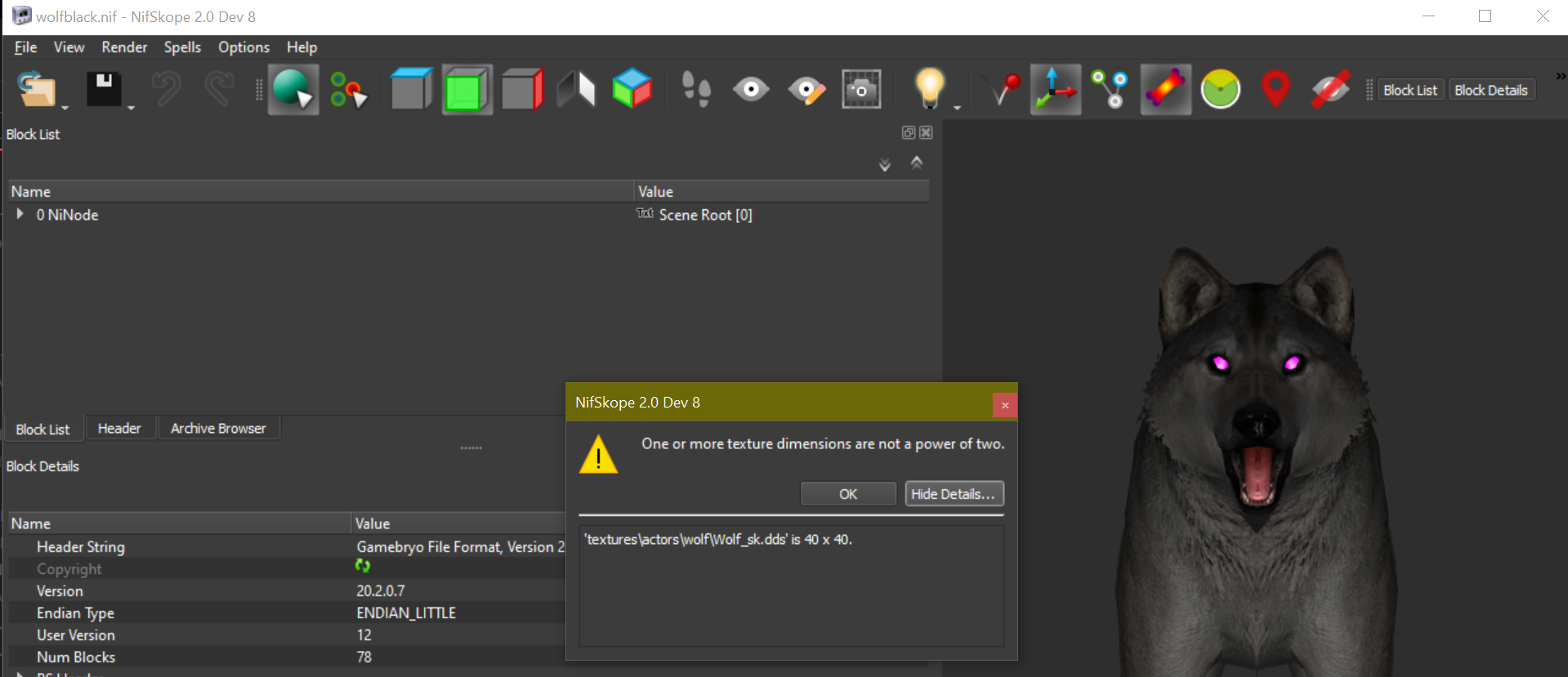This screenshot has height=677, width=1568.
Task: Toggle the Show Collision bone icon
Action: (1166, 89)
